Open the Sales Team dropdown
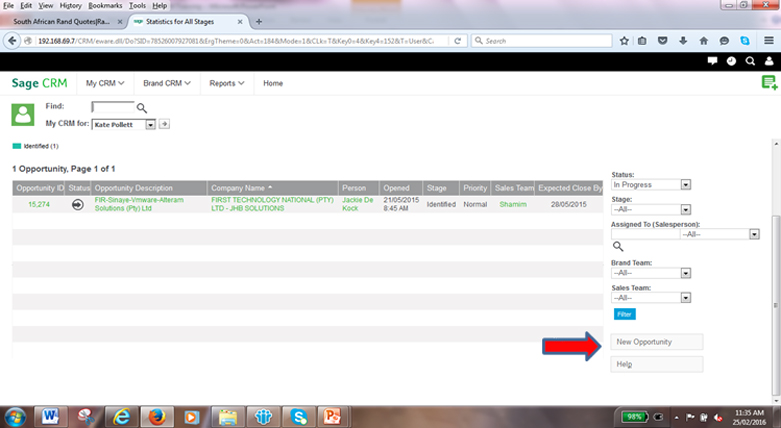 click(651, 298)
